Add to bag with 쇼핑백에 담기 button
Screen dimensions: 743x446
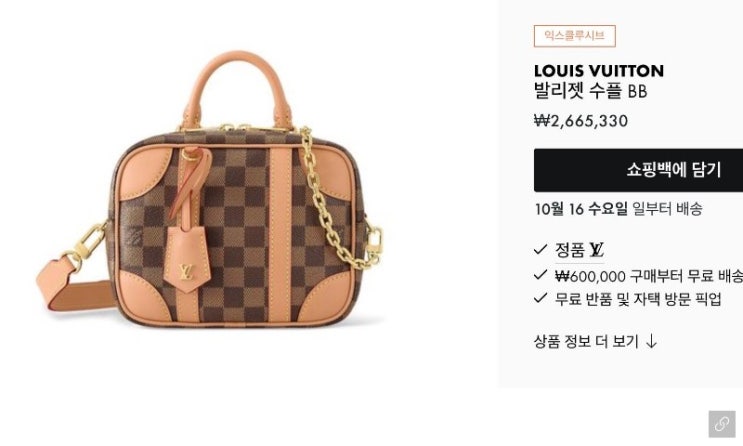(x=638, y=170)
